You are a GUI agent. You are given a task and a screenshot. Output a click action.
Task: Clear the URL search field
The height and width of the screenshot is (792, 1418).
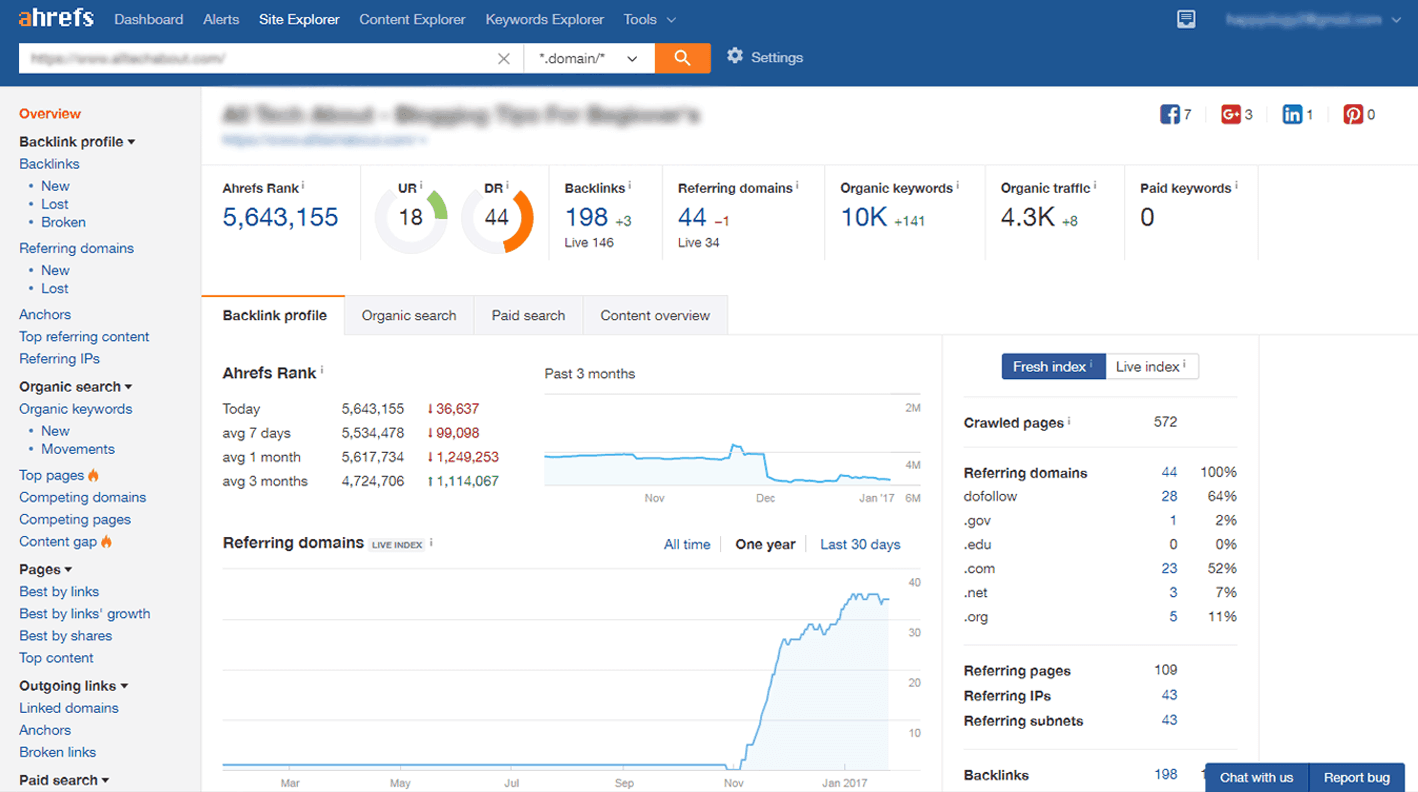click(504, 58)
